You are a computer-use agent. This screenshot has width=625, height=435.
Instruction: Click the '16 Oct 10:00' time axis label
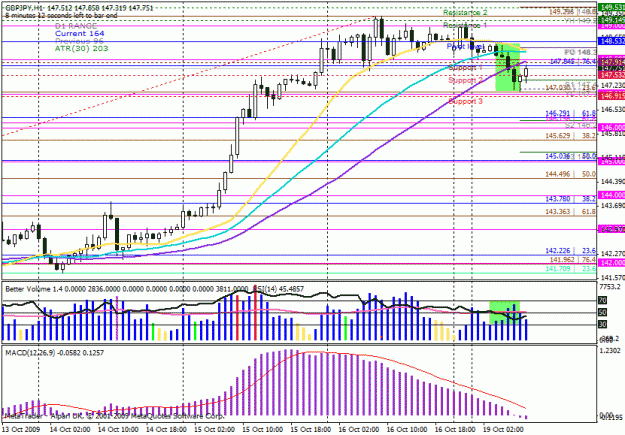coord(407,429)
